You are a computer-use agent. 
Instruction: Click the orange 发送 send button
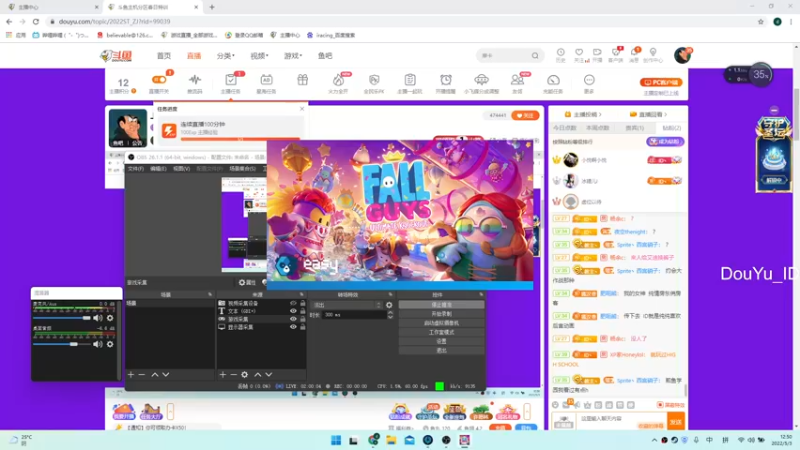click(676, 422)
